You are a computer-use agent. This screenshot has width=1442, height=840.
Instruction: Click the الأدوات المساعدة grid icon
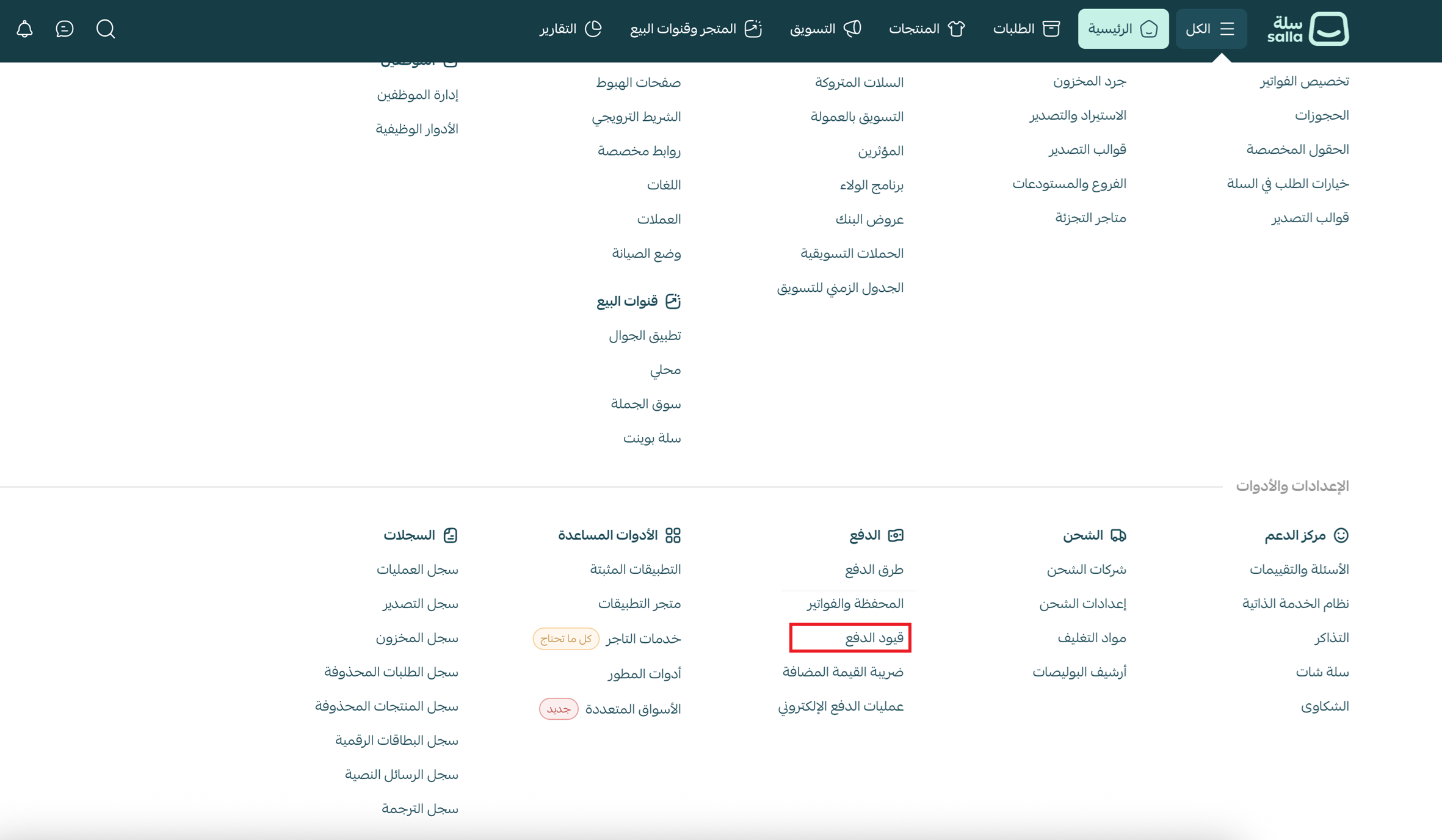[x=674, y=534]
